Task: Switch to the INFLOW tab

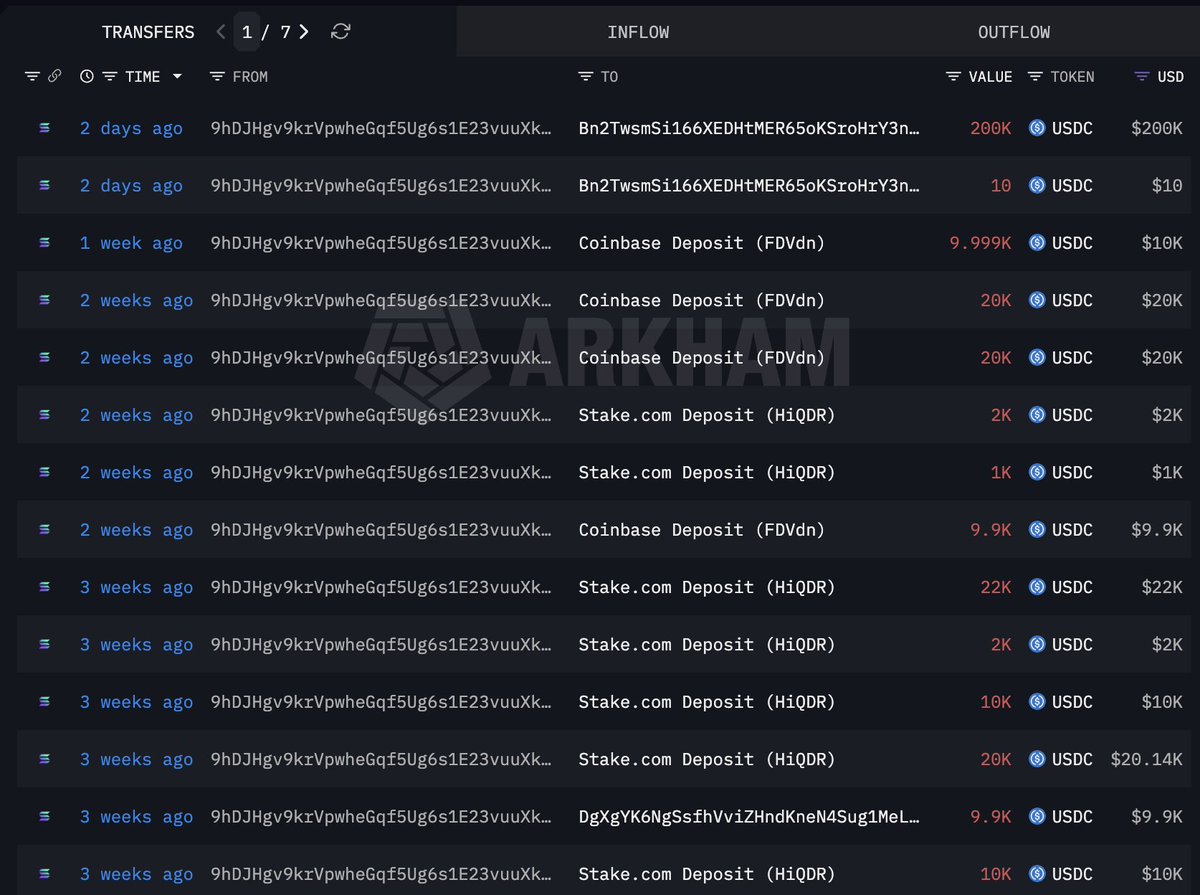Action: 638,32
